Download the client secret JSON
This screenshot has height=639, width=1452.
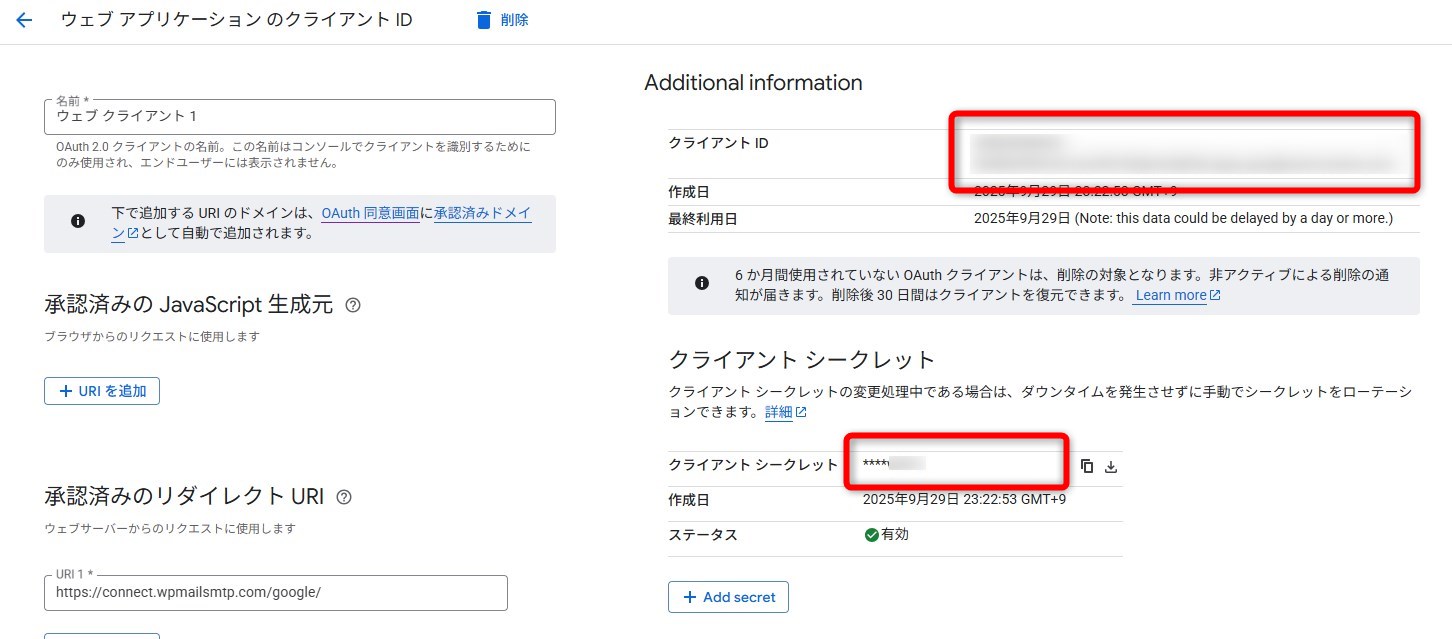click(x=1111, y=466)
